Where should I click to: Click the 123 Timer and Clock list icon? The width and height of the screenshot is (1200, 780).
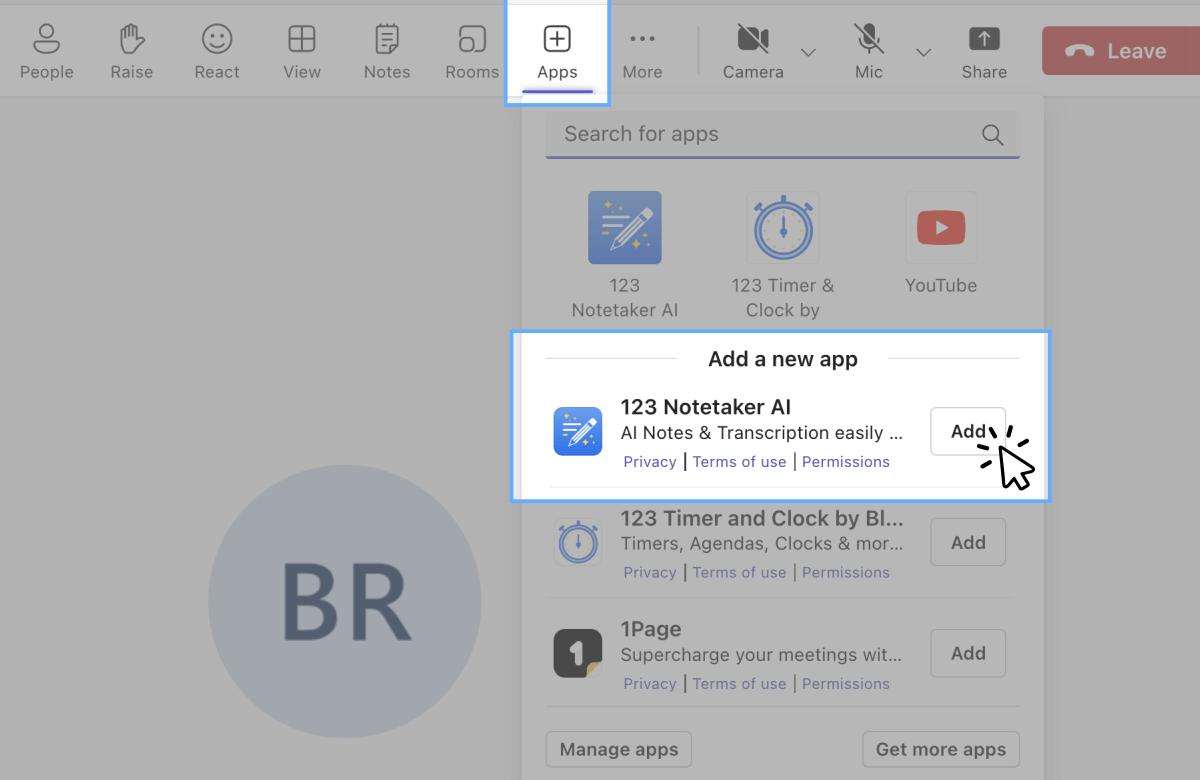click(578, 542)
